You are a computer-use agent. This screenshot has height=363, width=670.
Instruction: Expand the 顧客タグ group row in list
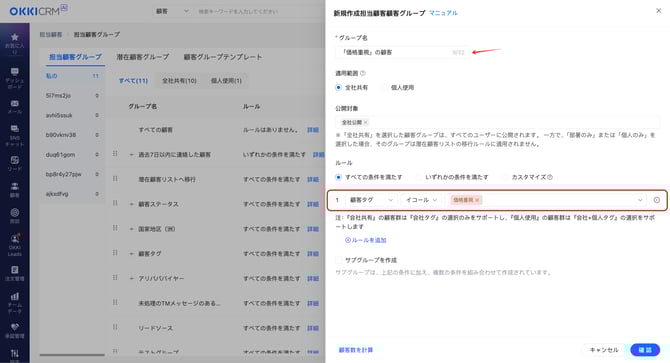[132, 254]
